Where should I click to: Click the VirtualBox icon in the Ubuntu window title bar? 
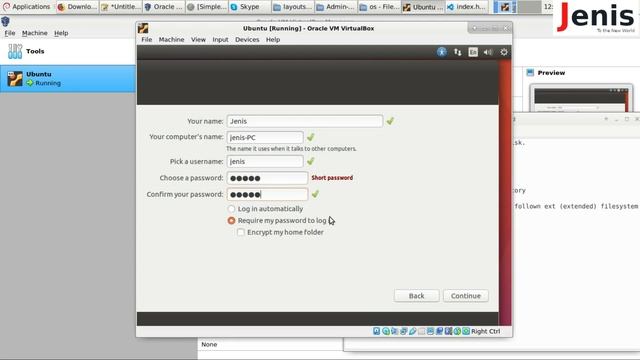click(x=143, y=28)
